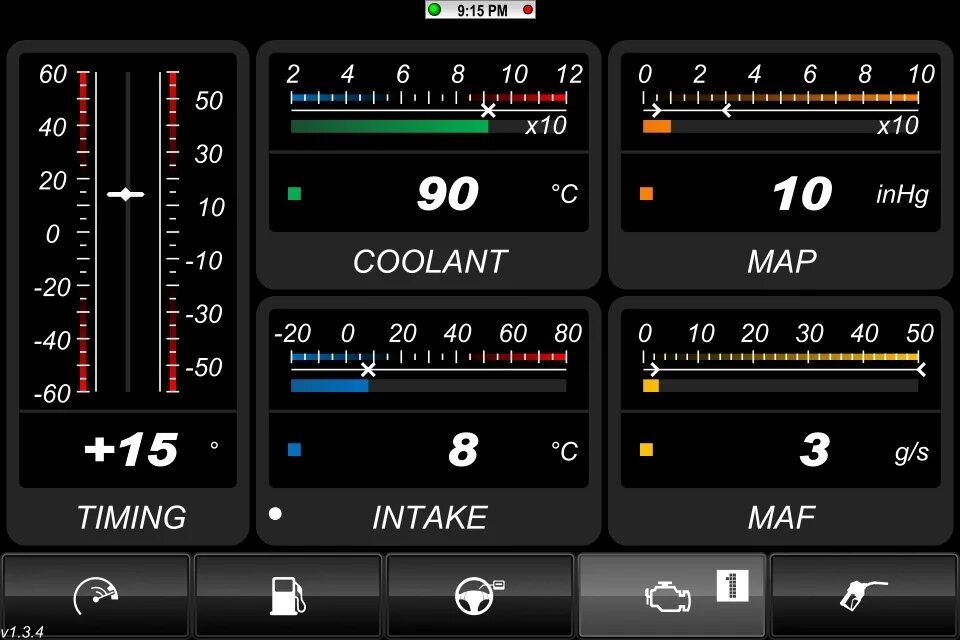
Task: Select the check engine page tab
Action: pos(672,595)
